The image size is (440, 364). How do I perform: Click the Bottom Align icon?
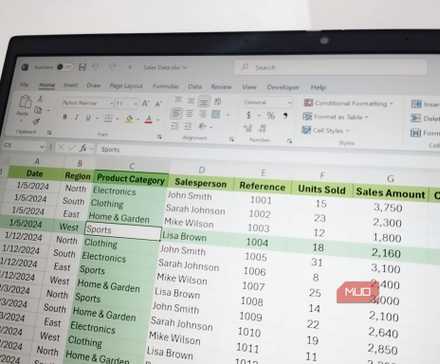coord(203,101)
